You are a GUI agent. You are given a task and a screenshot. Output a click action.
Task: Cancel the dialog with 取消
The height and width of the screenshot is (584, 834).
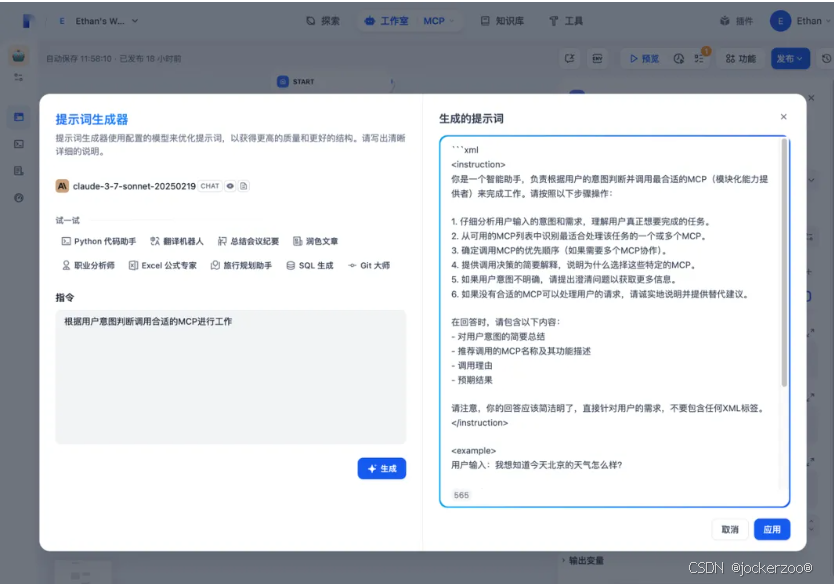pyautogui.click(x=730, y=529)
